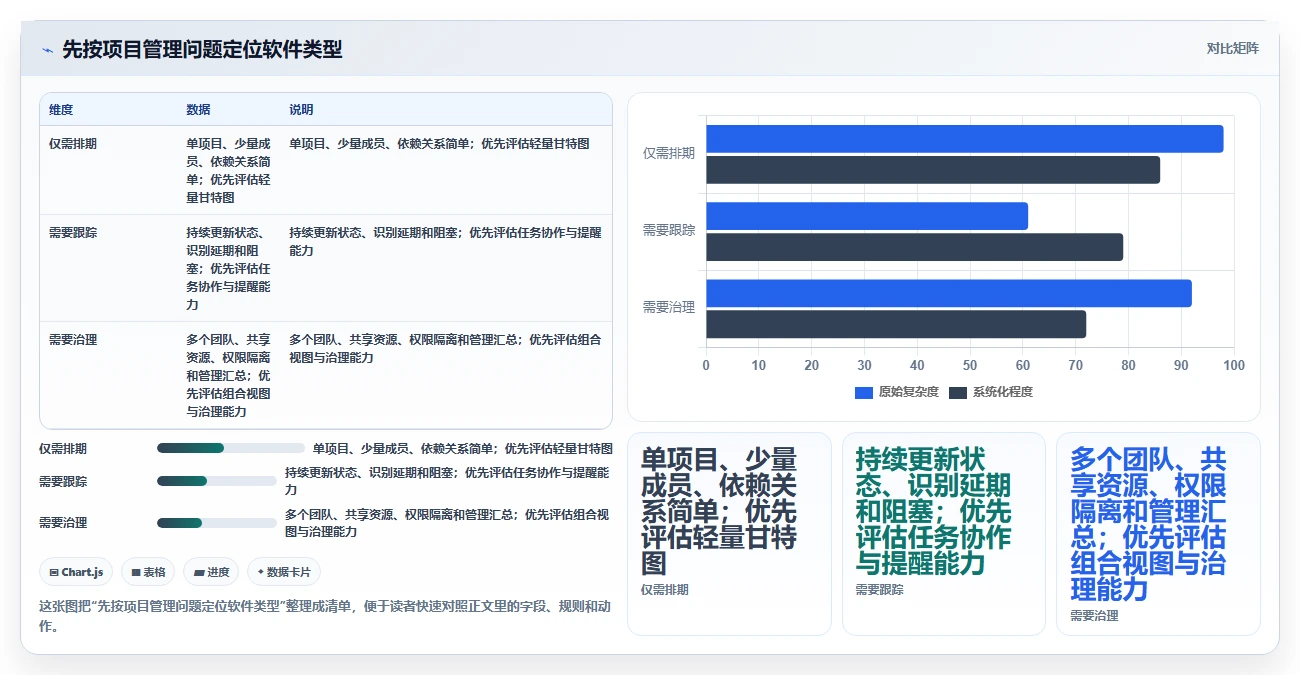This screenshot has height=675, width=1300.
Task: Click the dark bar for 需要治理
Action: tap(896, 324)
